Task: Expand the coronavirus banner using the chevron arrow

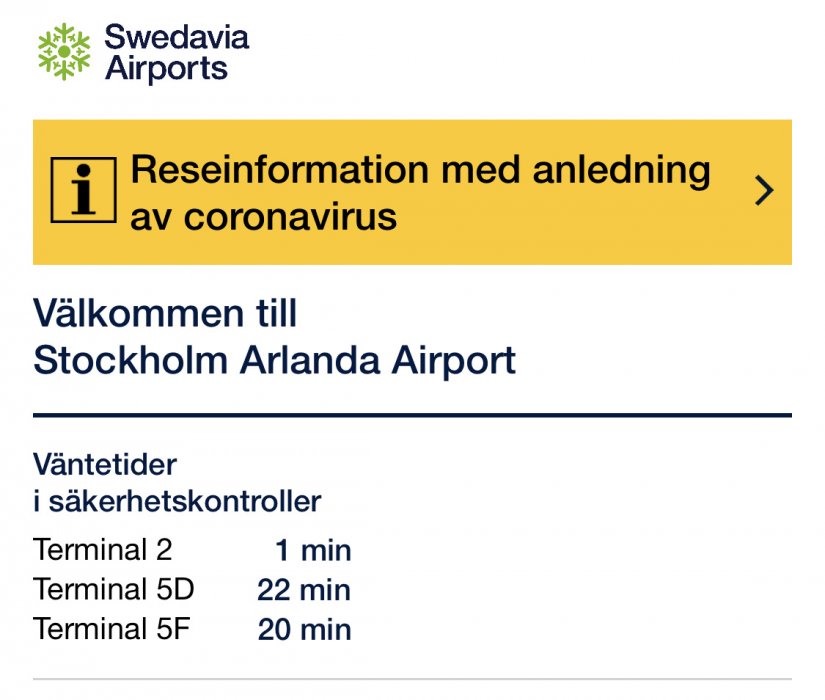Action: point(764,191)
